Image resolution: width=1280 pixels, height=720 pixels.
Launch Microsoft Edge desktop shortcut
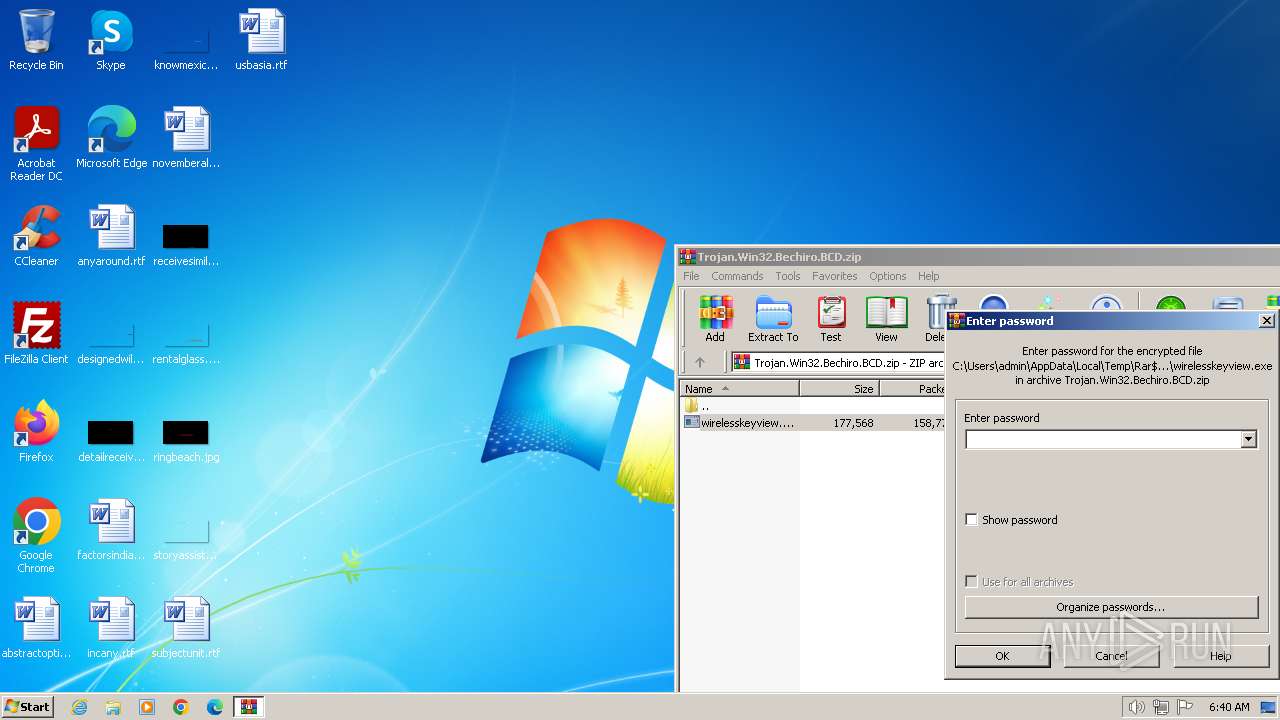point(111,137)
